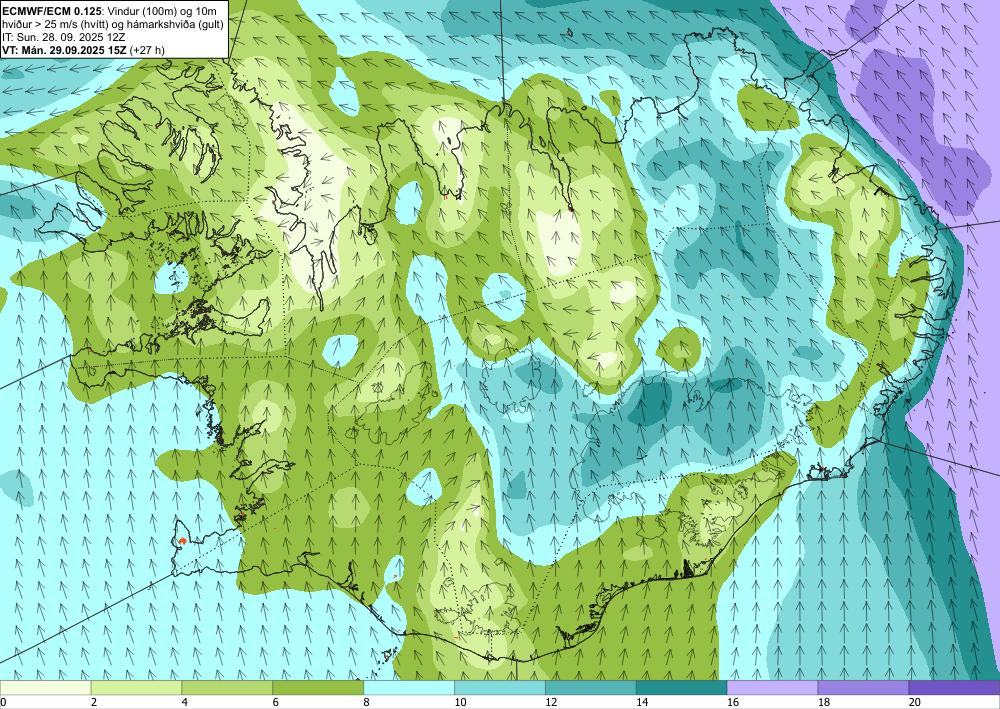This screenshot has height=709, width=1000.
Task: Click the orange marker on the southwest peninsula
Action: 182,541
